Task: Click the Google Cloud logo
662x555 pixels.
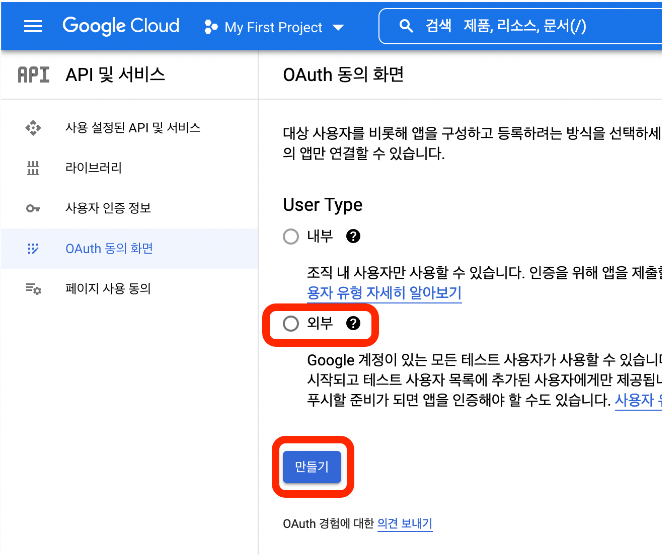Action: [121, 26]
